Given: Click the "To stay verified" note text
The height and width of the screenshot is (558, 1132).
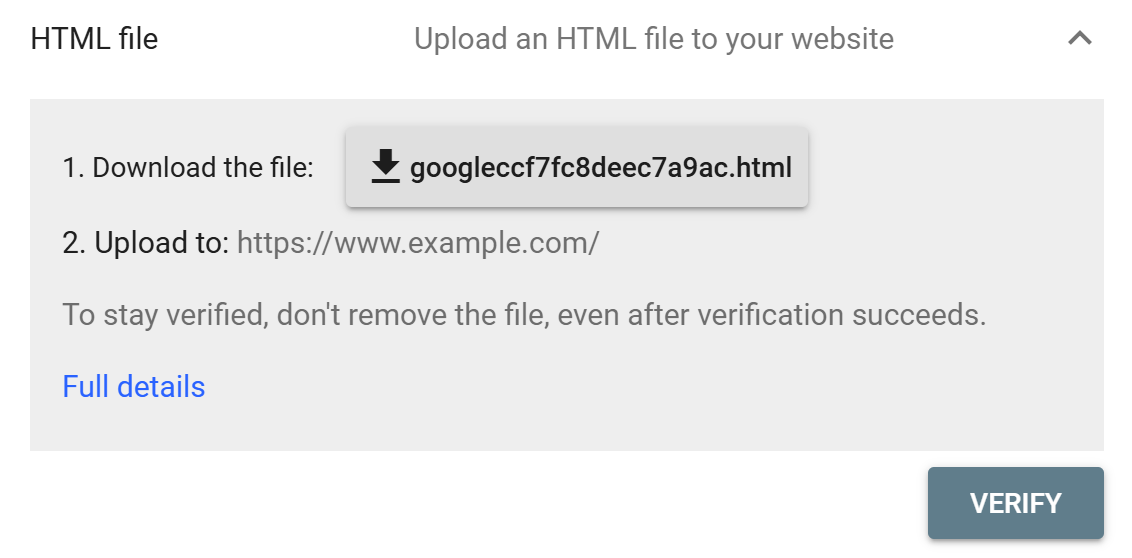Looking at the screenshot, I should [524, 315].
